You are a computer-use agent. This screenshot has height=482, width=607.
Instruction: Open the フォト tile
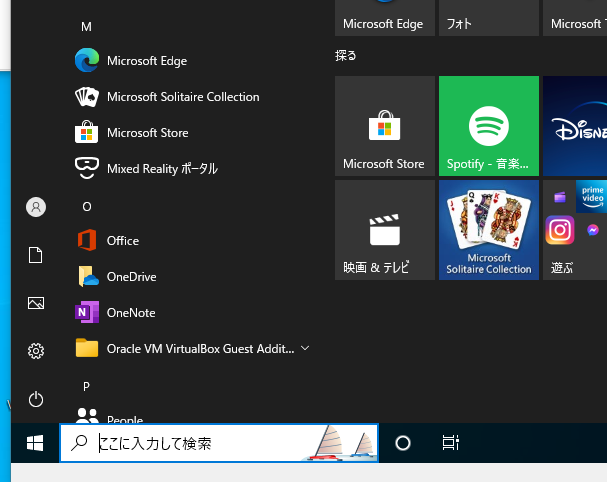[489, 18]
